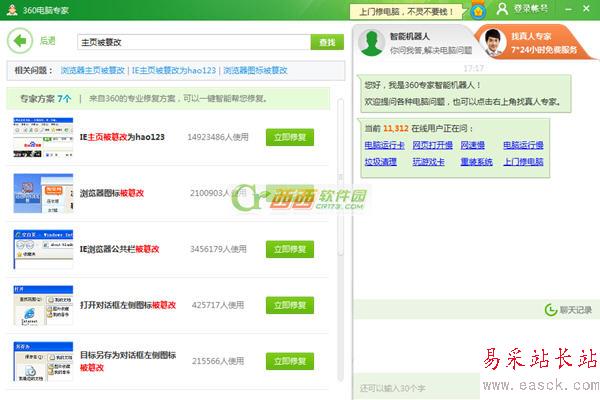Click the 电脑运行慢 quick question link
Screen dimensions: 600x400
point(523,145)
